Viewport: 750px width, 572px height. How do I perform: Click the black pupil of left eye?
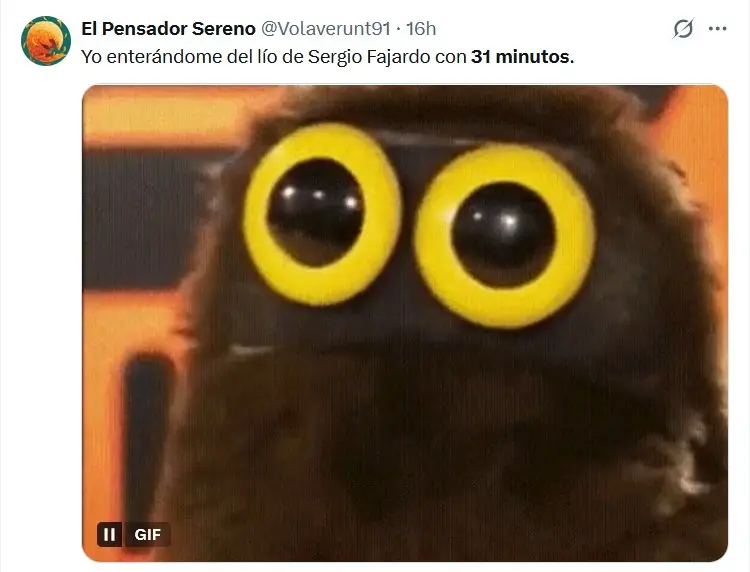[316, 212]
